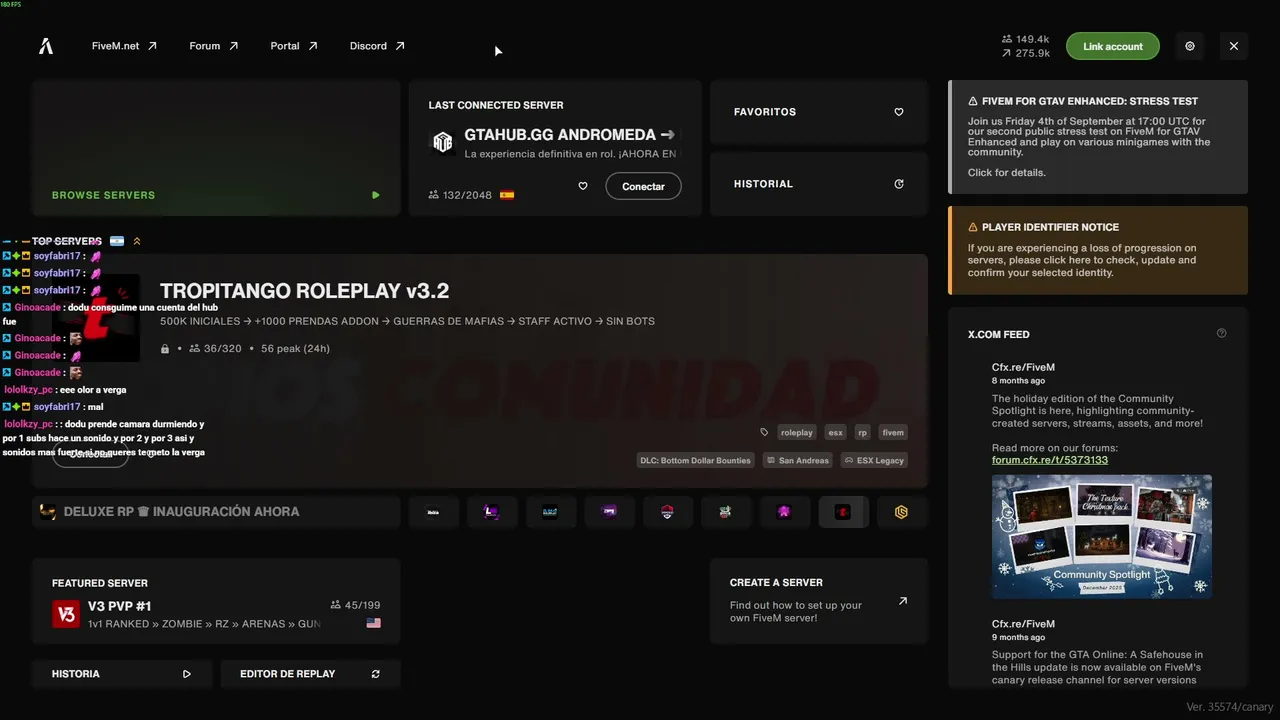Viewport: 1280px width, 720px height.
Task: Close the FiveM launcher window
Action: [1234, 46]
